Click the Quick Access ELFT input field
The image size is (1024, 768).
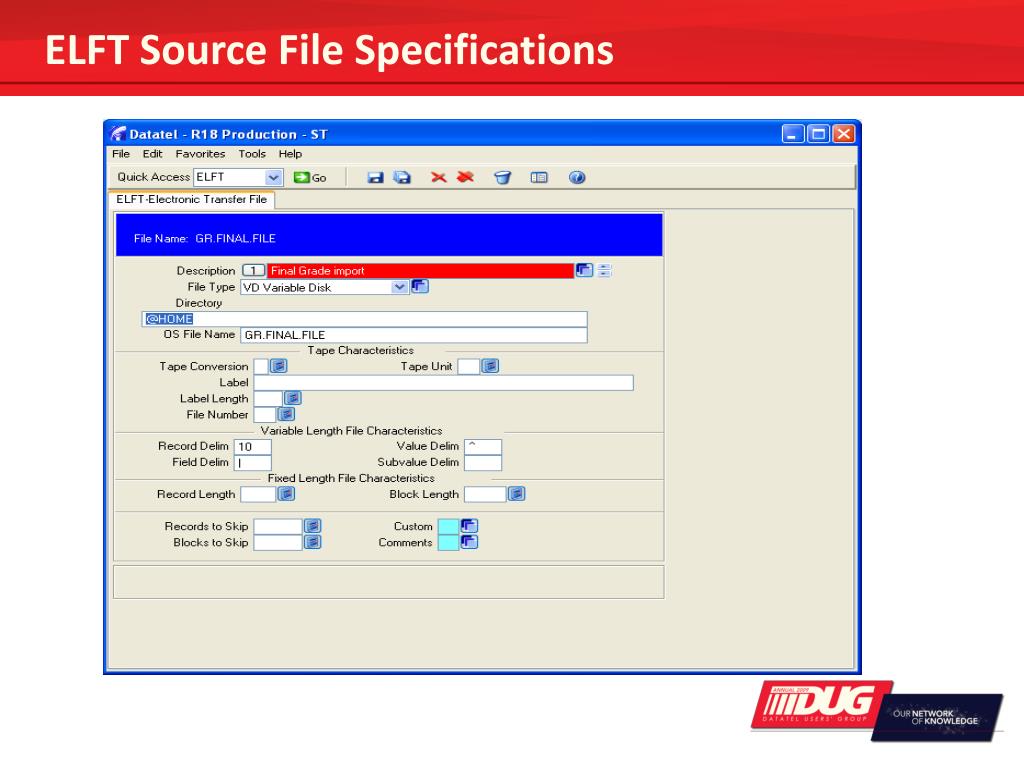pos(230,177)
